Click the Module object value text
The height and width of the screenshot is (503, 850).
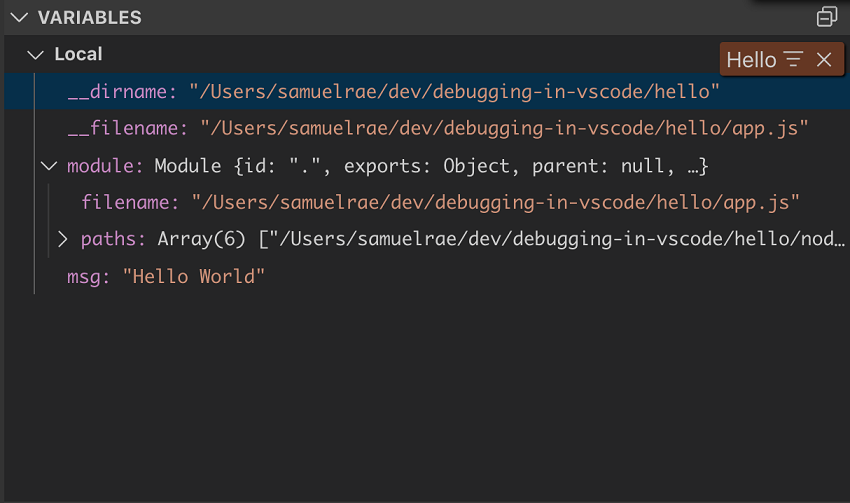(x=432, y=166)
